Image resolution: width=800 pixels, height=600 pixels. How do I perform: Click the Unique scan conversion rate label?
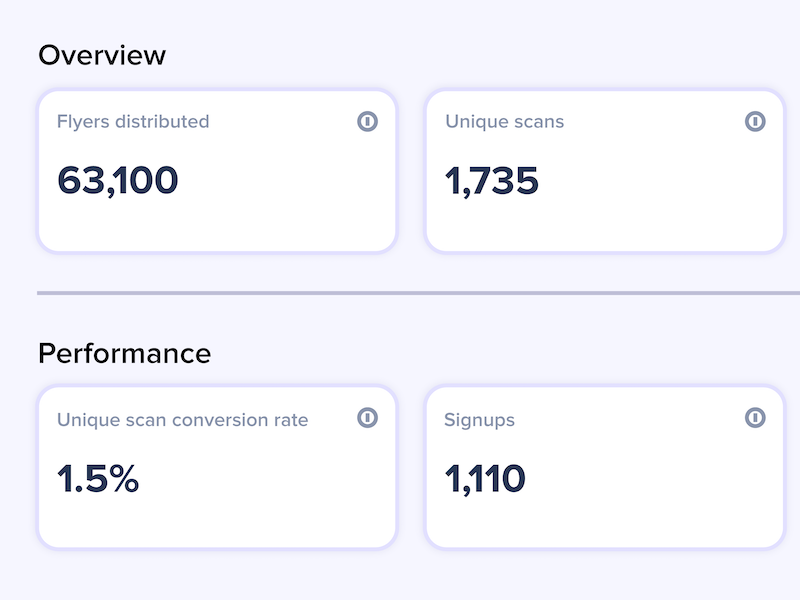[183, 420]
